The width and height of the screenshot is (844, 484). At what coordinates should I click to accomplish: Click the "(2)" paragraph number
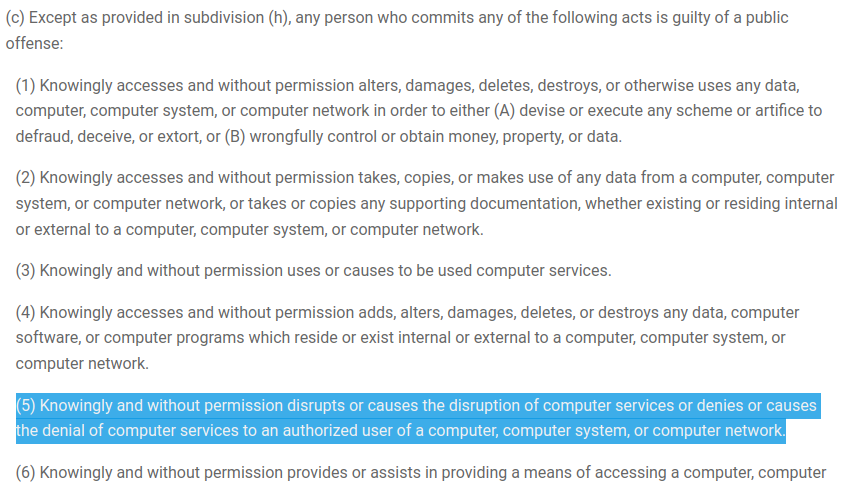pyautogui.click(x=26, y=178)
